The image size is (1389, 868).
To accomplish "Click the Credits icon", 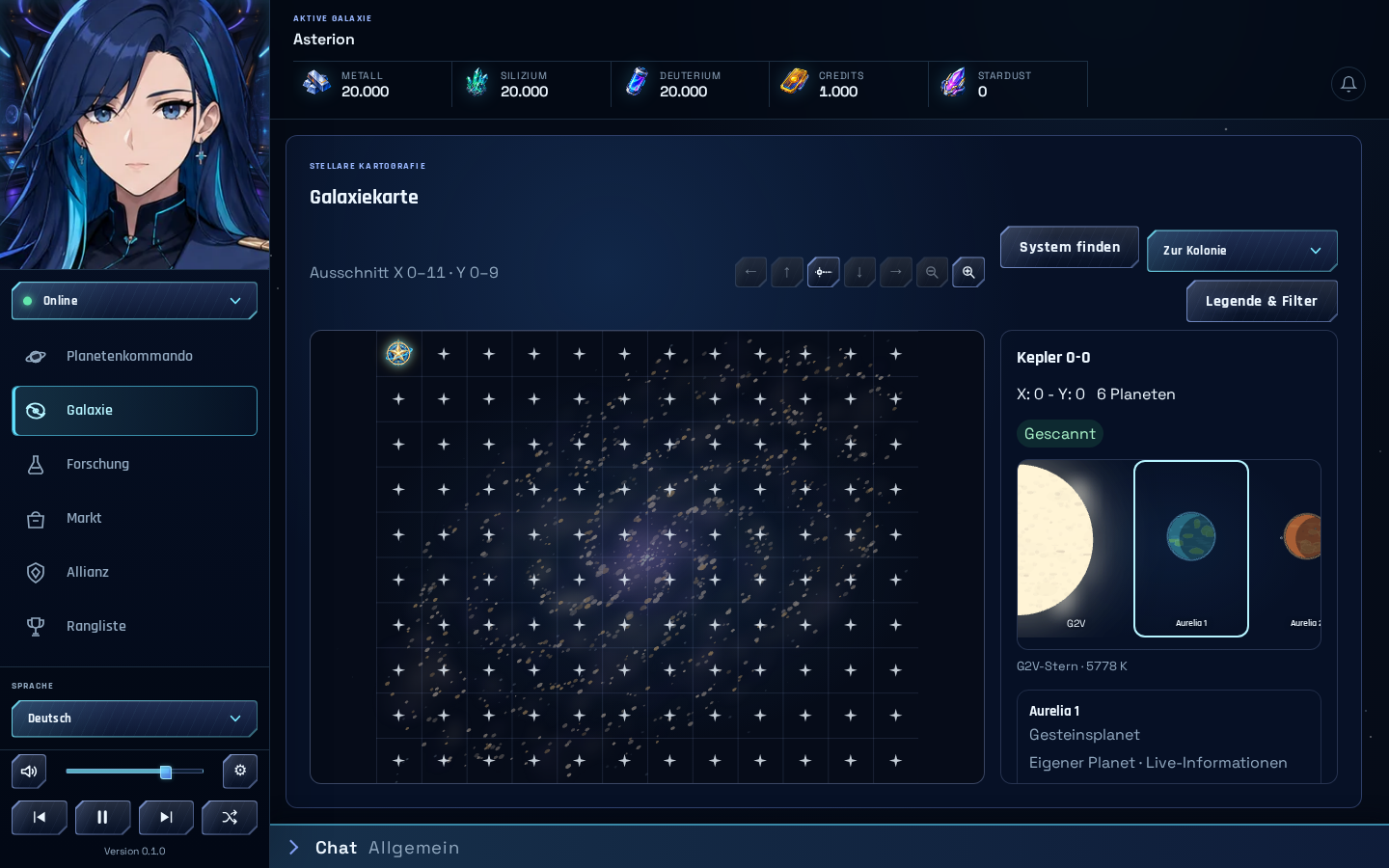I will (x=795, y=83).
